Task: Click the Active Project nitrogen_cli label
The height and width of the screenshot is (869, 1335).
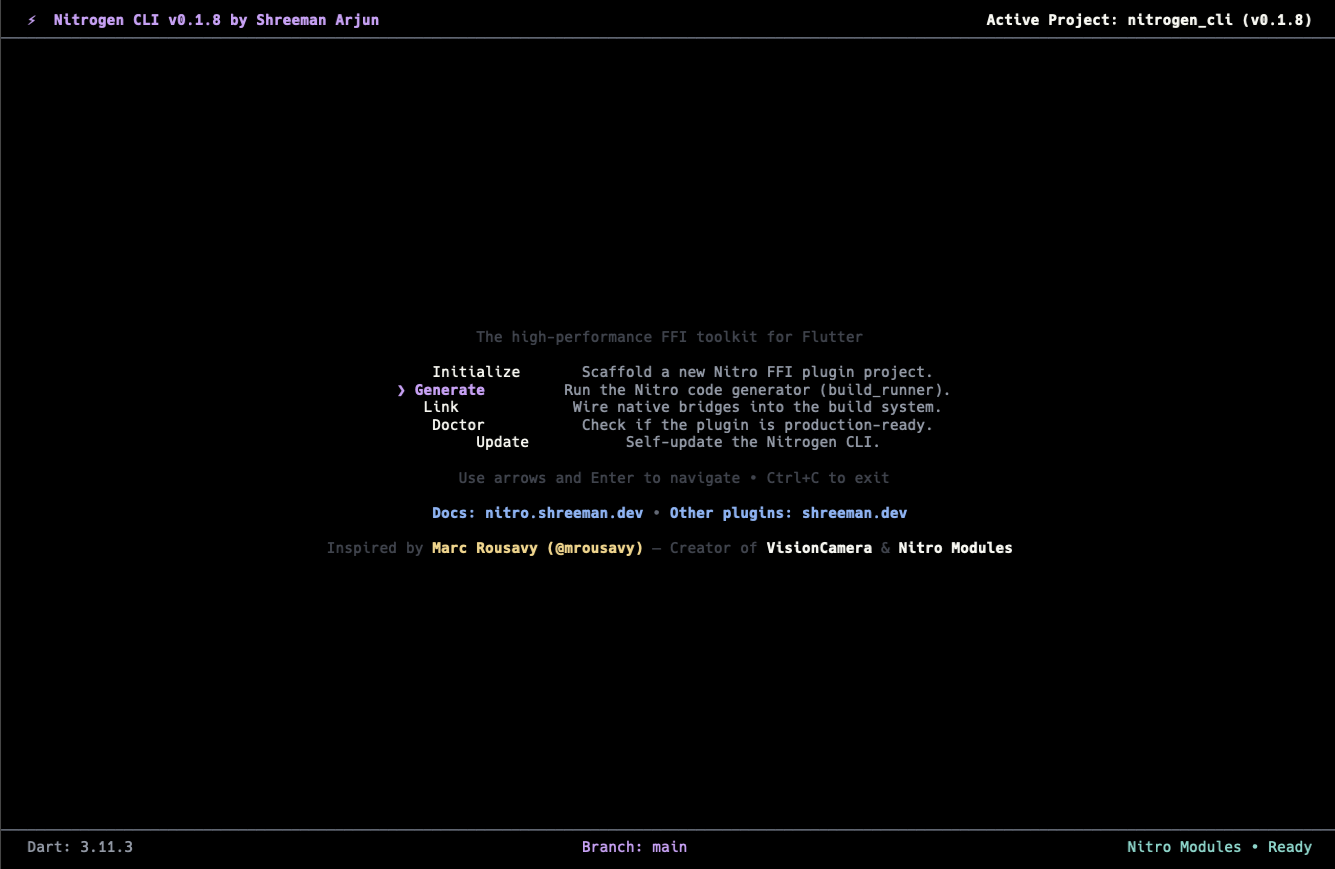Action: [1149, 20]
